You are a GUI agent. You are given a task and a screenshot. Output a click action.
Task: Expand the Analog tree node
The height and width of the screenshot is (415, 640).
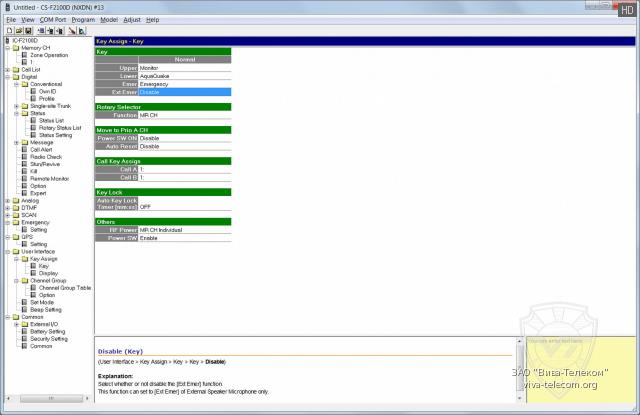tap(7, 201)
